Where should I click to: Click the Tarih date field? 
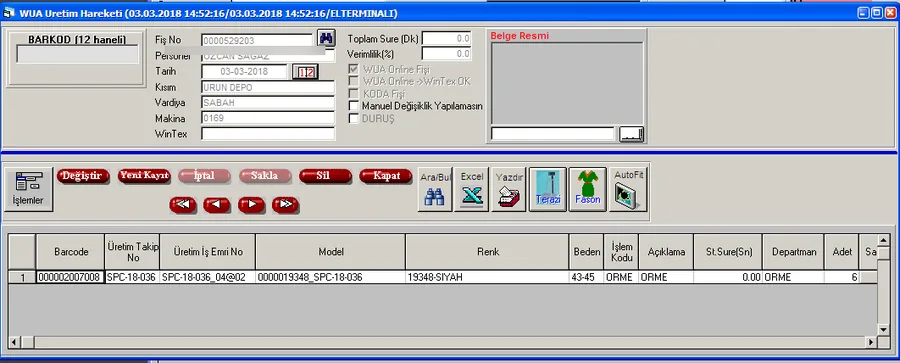(x=245, y=72)
